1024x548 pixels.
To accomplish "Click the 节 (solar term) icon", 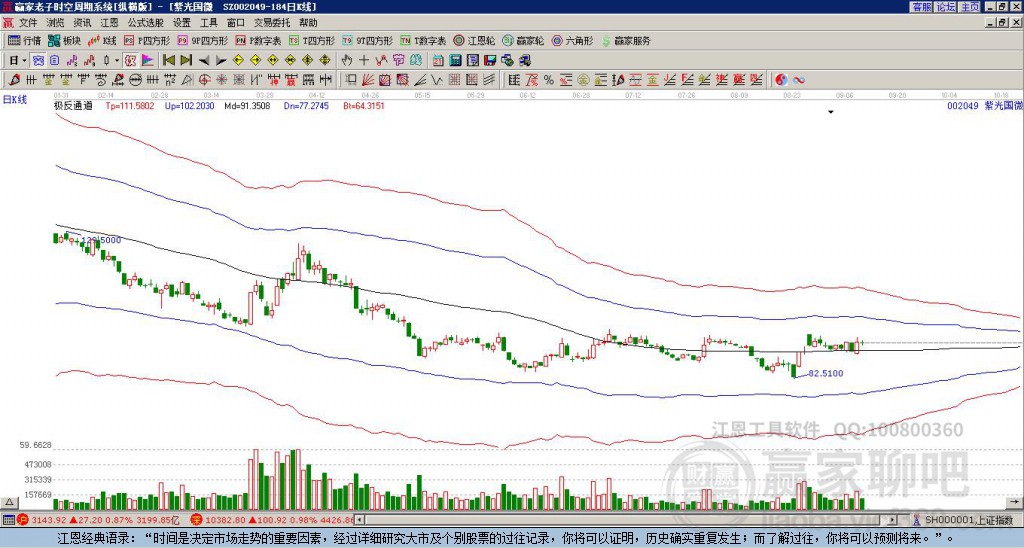I will tap(398, 60).
